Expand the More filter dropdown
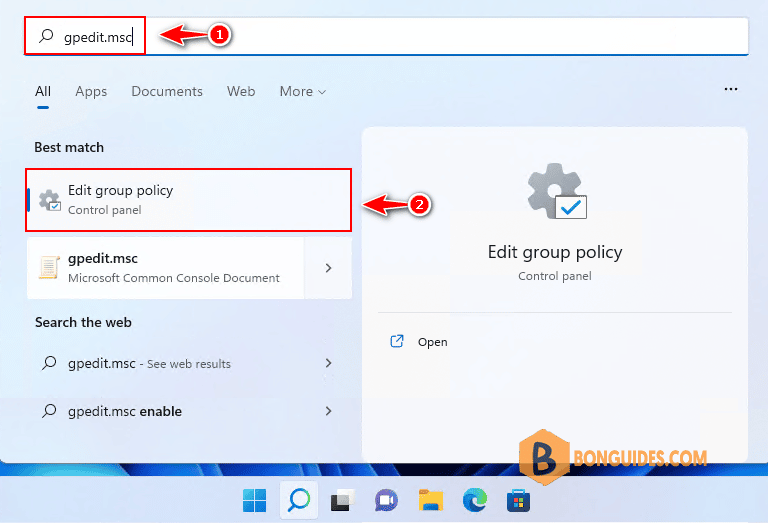The width and height of the screenshot is (768, 523). (x=302, y=92)
